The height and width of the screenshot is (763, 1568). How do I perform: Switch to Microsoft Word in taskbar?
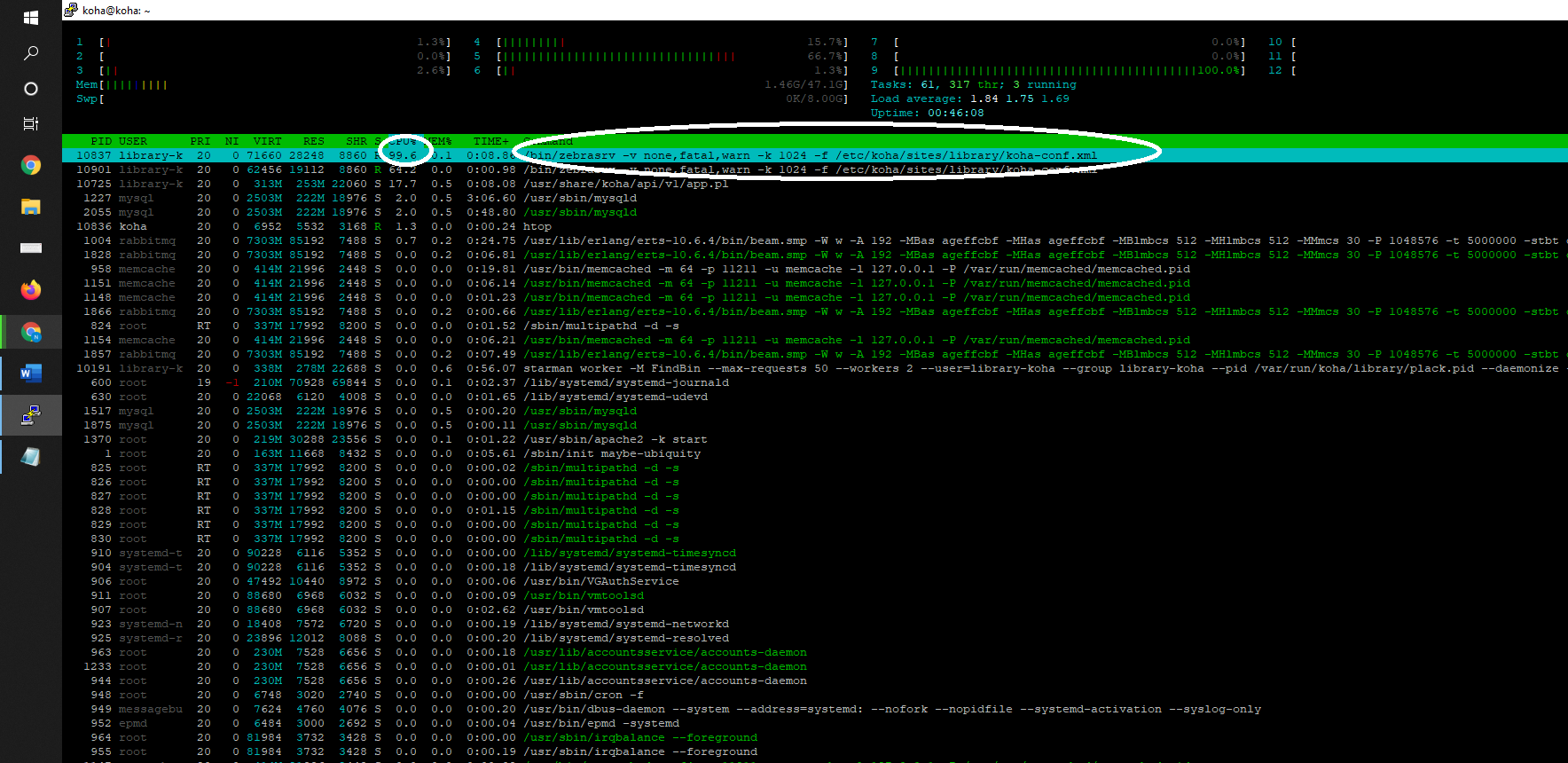pos(30,374)
